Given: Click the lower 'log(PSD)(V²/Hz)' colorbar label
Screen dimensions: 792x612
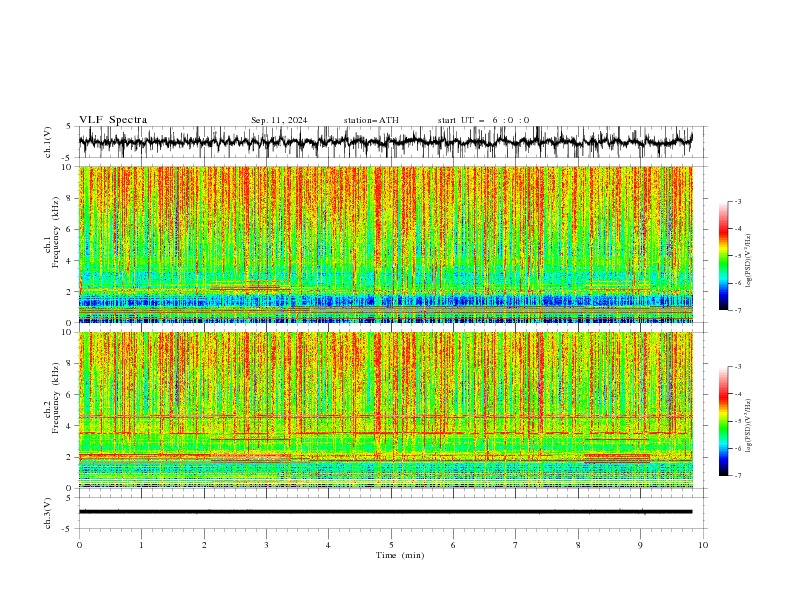Looking at the screenshot, I should [749, 426].
